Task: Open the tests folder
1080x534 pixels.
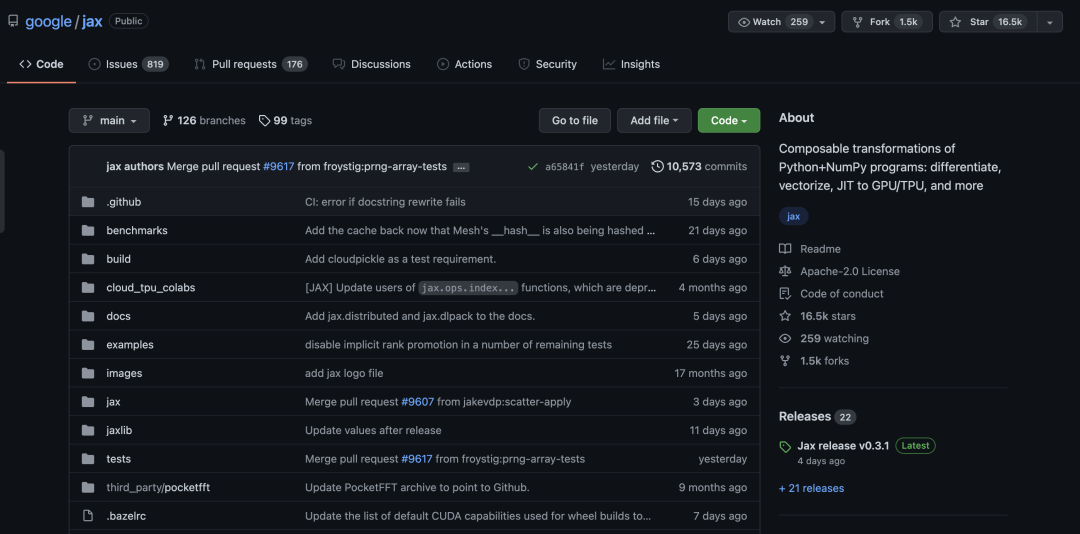Action: [118, 459]
